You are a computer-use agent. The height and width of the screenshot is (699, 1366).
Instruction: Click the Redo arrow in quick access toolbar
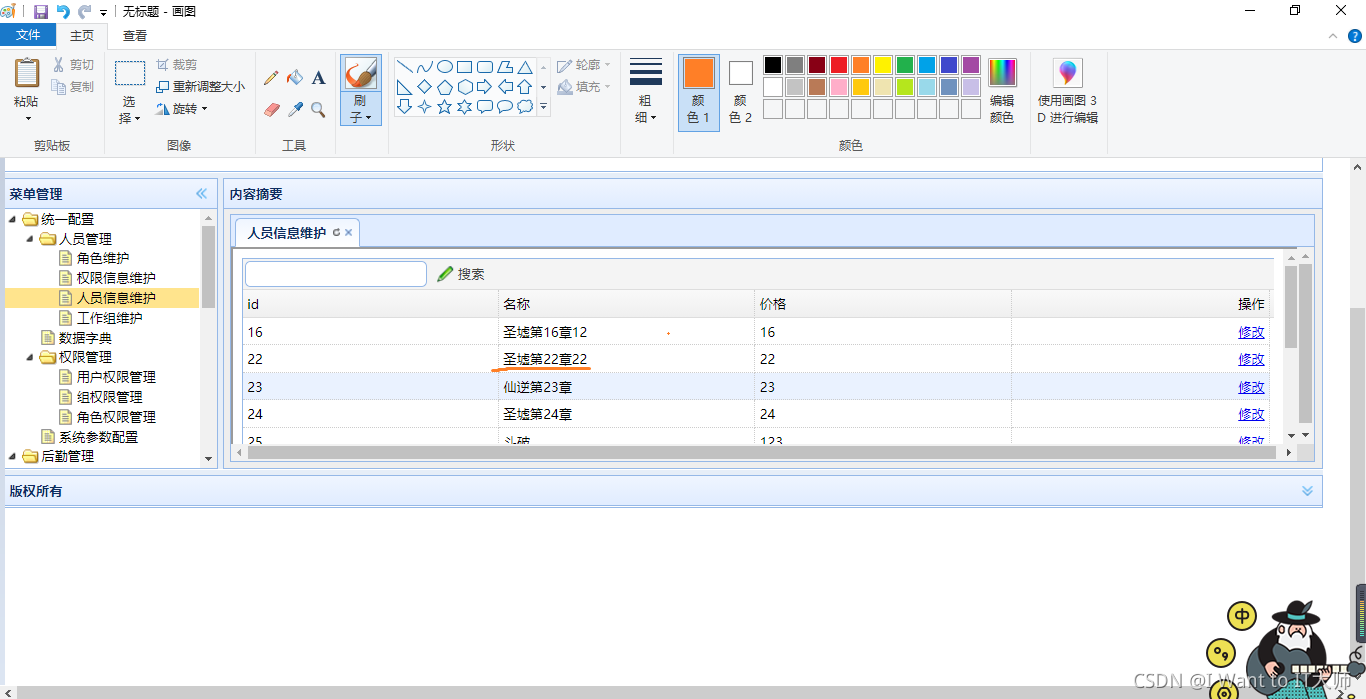click(x=85, y=11)
